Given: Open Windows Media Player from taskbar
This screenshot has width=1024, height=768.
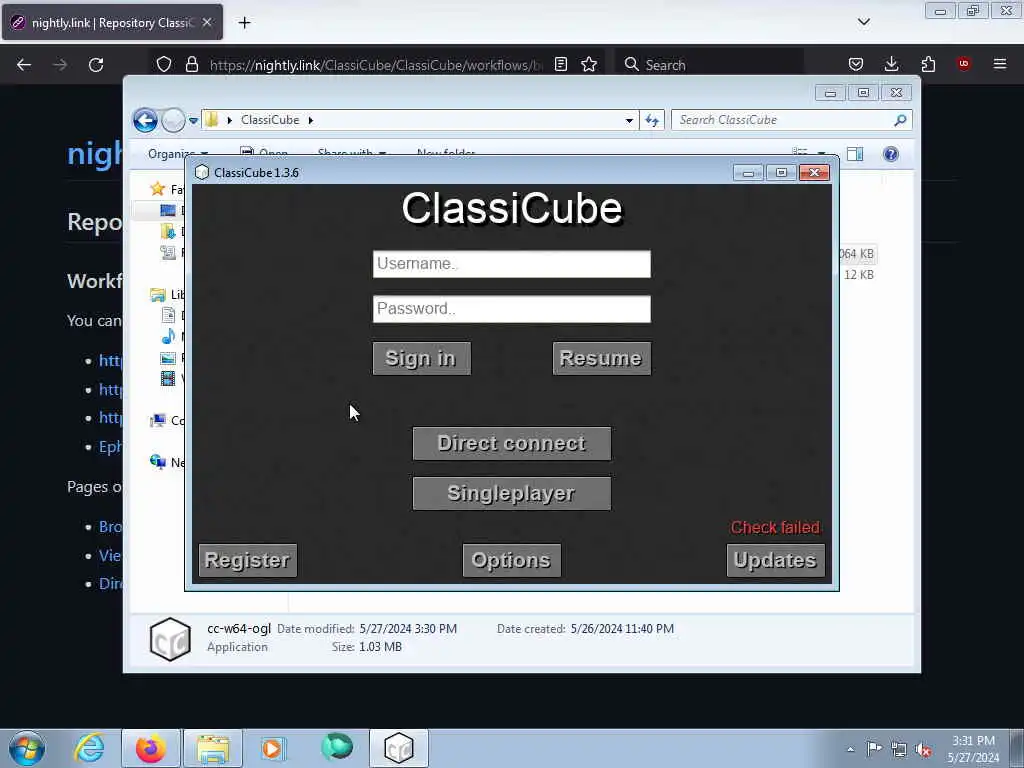Looking at the screenshot, I should tap(272, 748).
